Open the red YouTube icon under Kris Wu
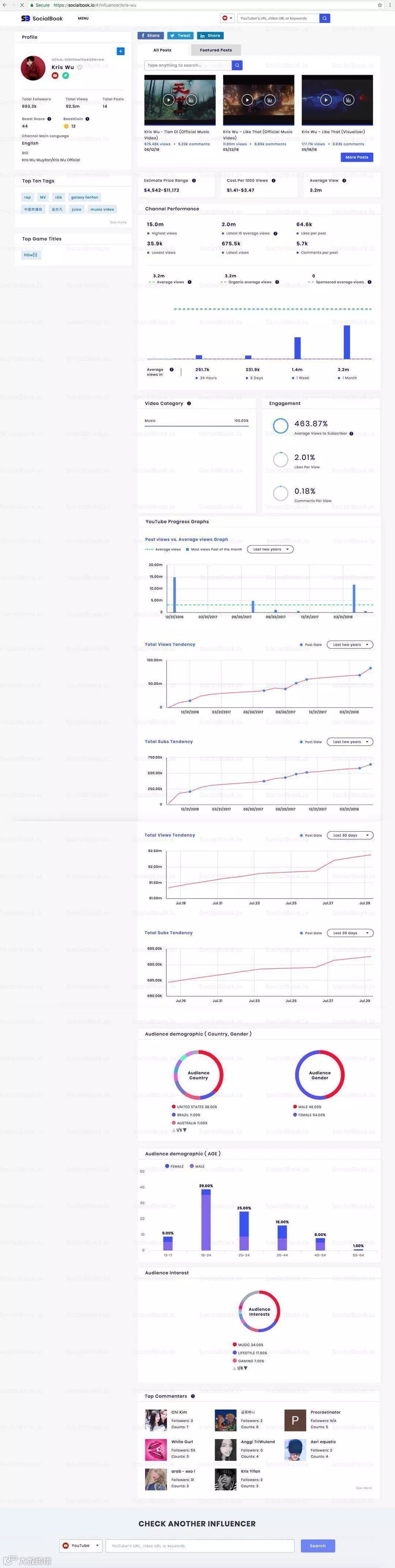The height and width of the screenshot is (1568, 395). [x=55, y=75]
